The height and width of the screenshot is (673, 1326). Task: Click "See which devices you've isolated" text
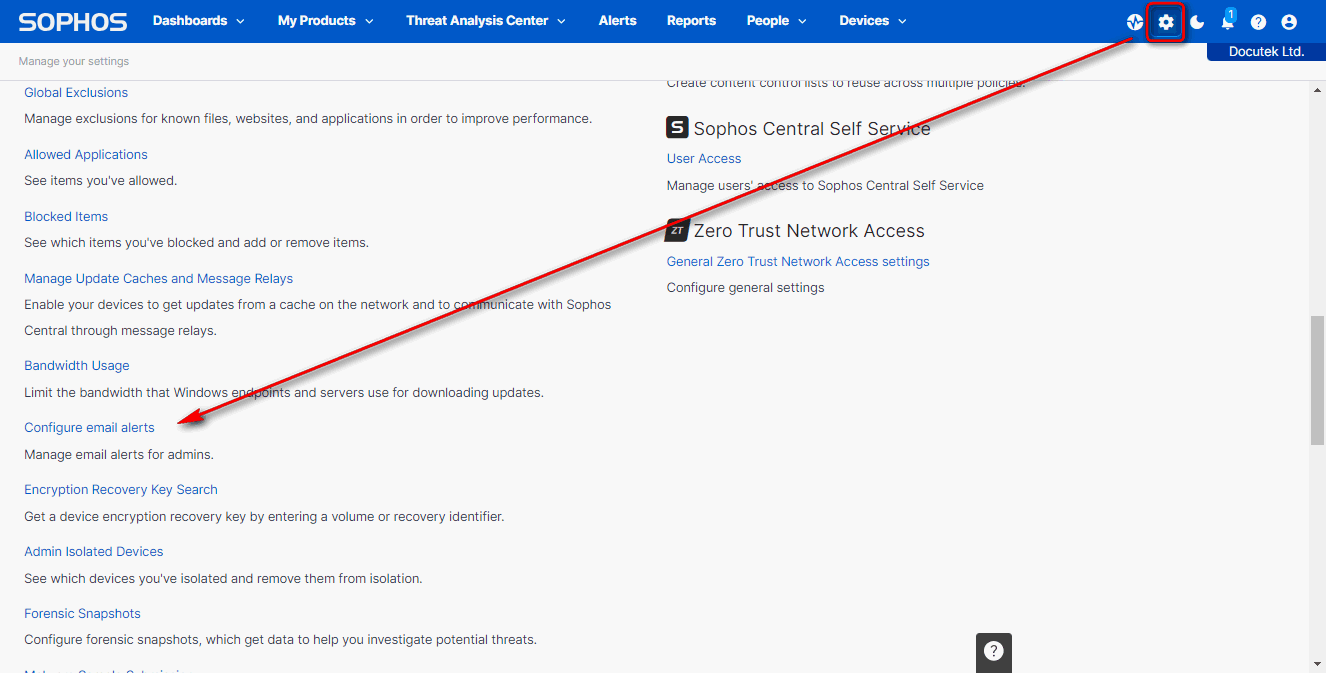[x=223, y=578]
